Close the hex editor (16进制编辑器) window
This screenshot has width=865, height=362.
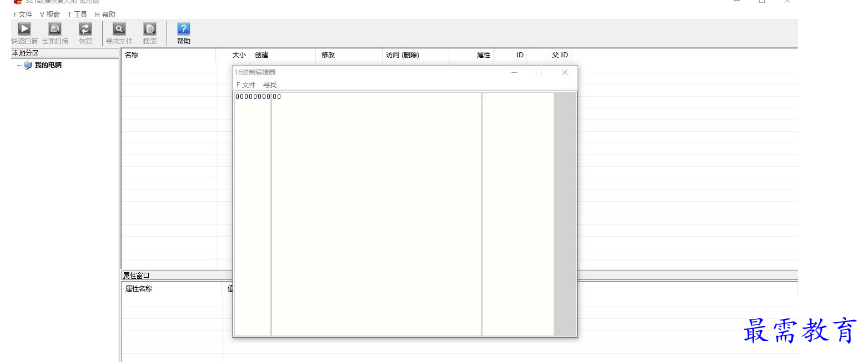click(x=564, y=72)
